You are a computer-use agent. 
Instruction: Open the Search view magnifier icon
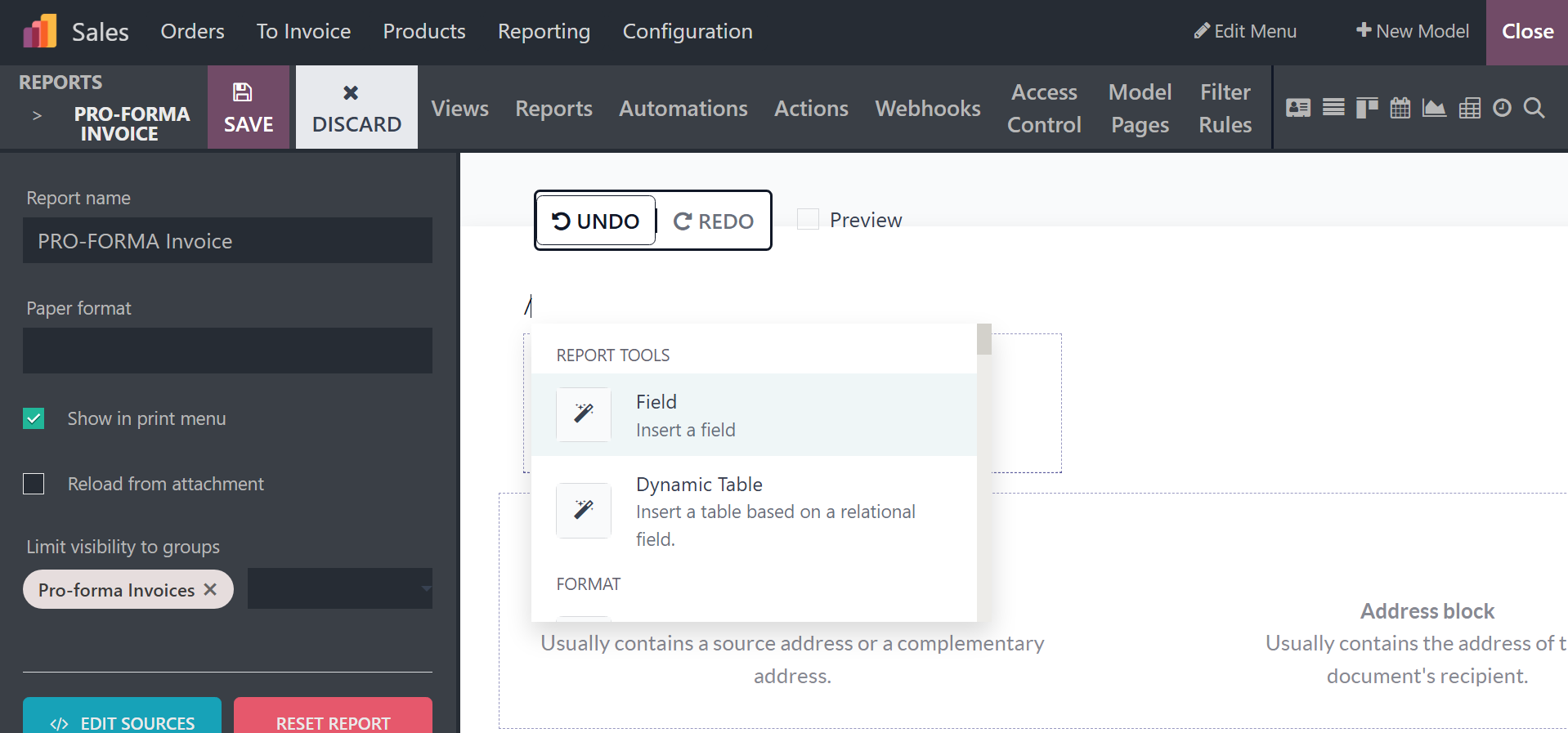coord(1534,108)
